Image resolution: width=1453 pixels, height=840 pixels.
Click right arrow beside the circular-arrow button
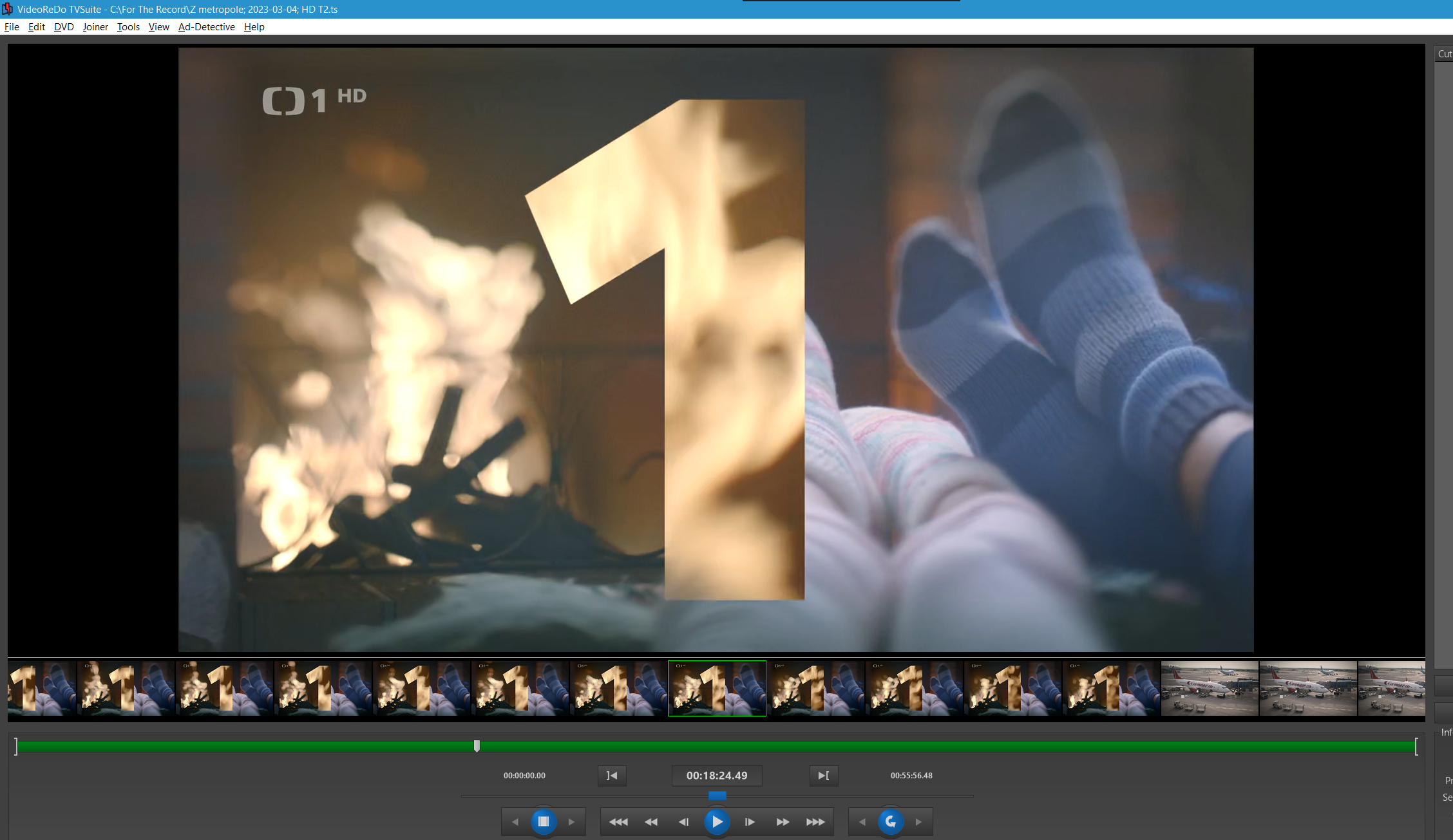(x=918, y=822)
